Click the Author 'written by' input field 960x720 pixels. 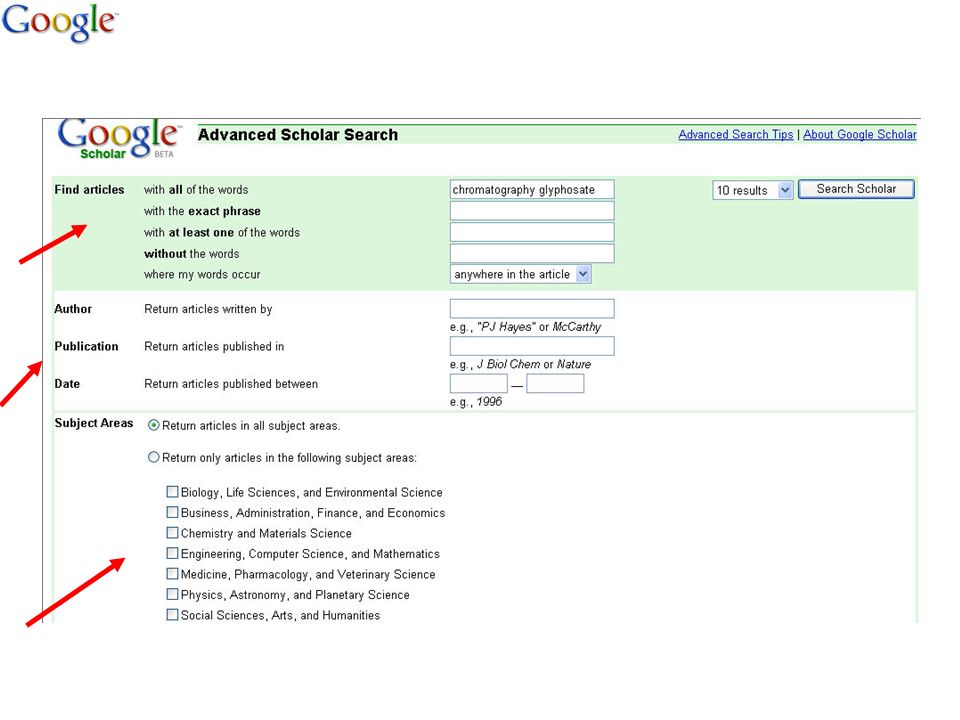pos(532,309)
